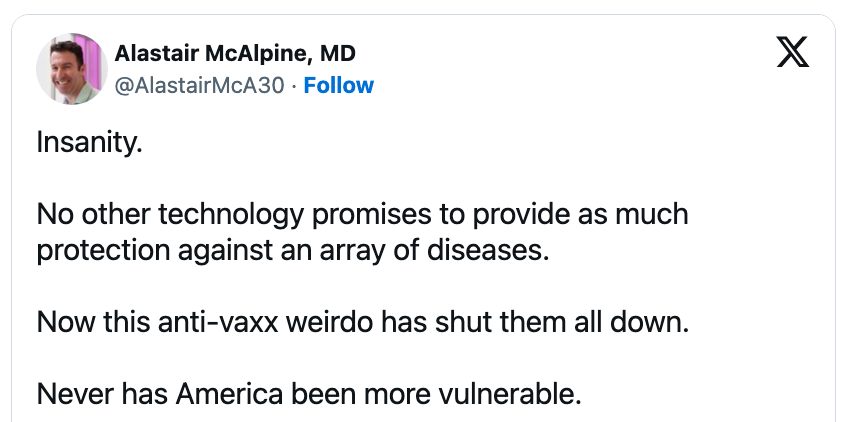Open the @AlastairMcA30 handle link
The height and width of the screenshot is (422, 850).
tap(200, 85)
